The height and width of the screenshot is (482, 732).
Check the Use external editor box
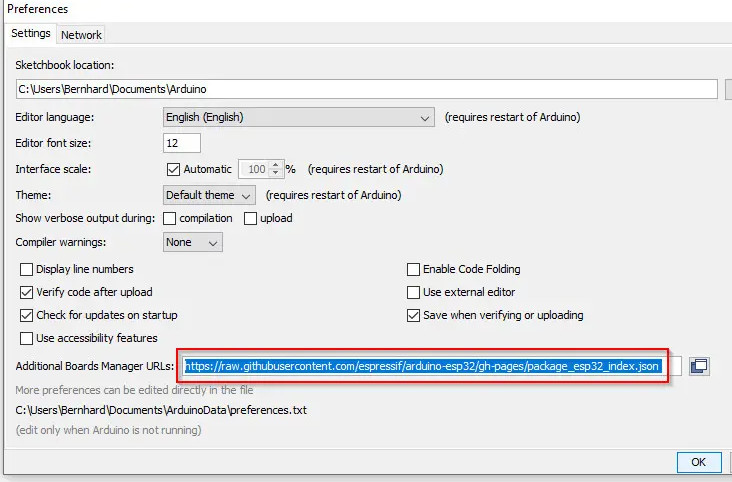click(414, 292)
